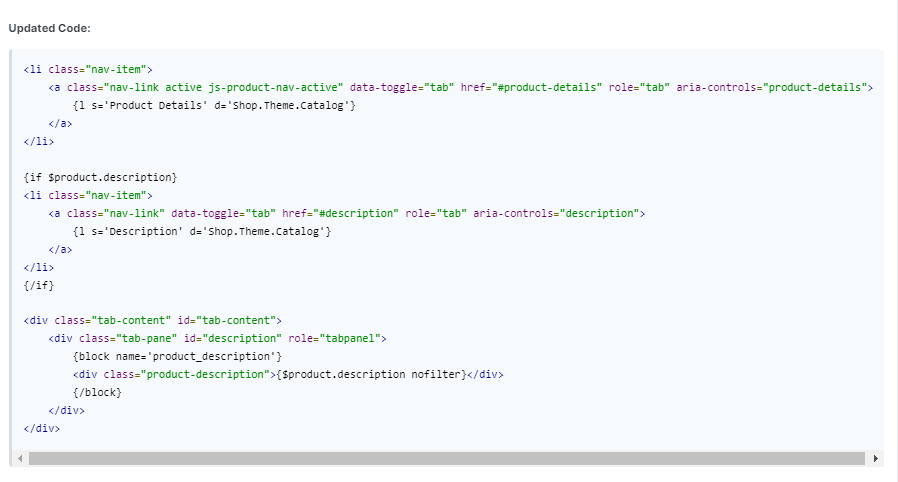Click aria-controls="product-details" attribute
The height and width of the screenshot is (482, 898).
pyautogui.click(x=771, y=88)
